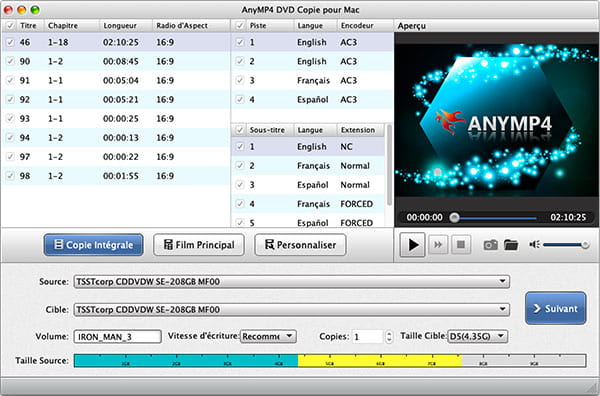Click the stop playback button
600x396 pixels.
pyautogui.click(x=461, y=245)
